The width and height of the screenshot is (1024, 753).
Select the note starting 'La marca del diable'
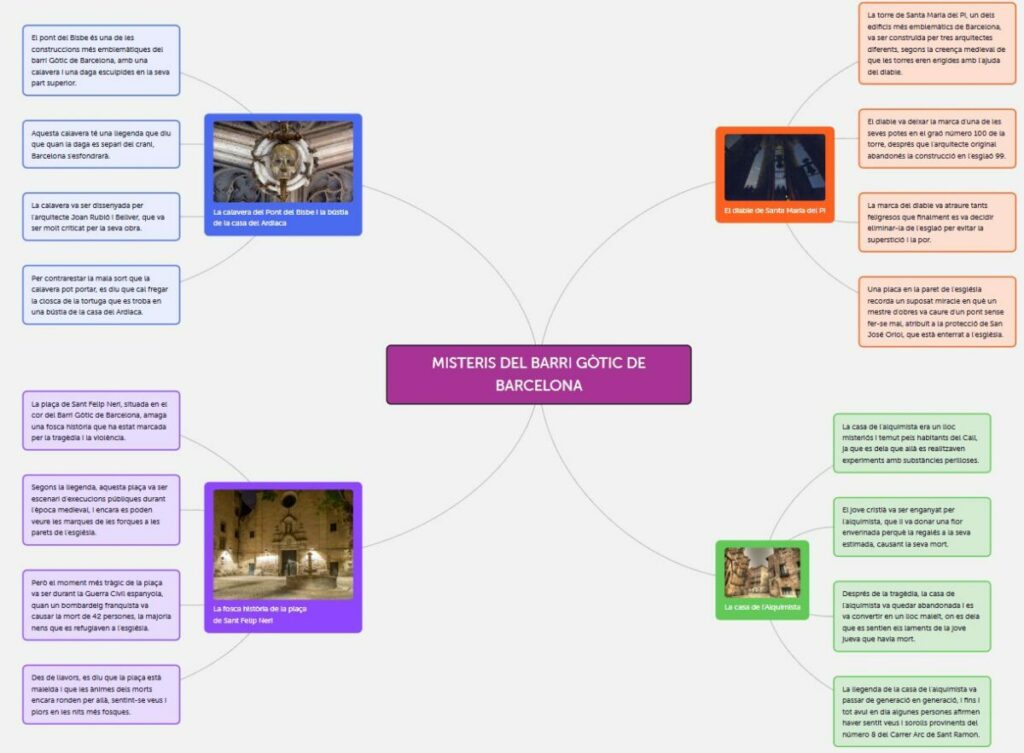click(937, 223)
